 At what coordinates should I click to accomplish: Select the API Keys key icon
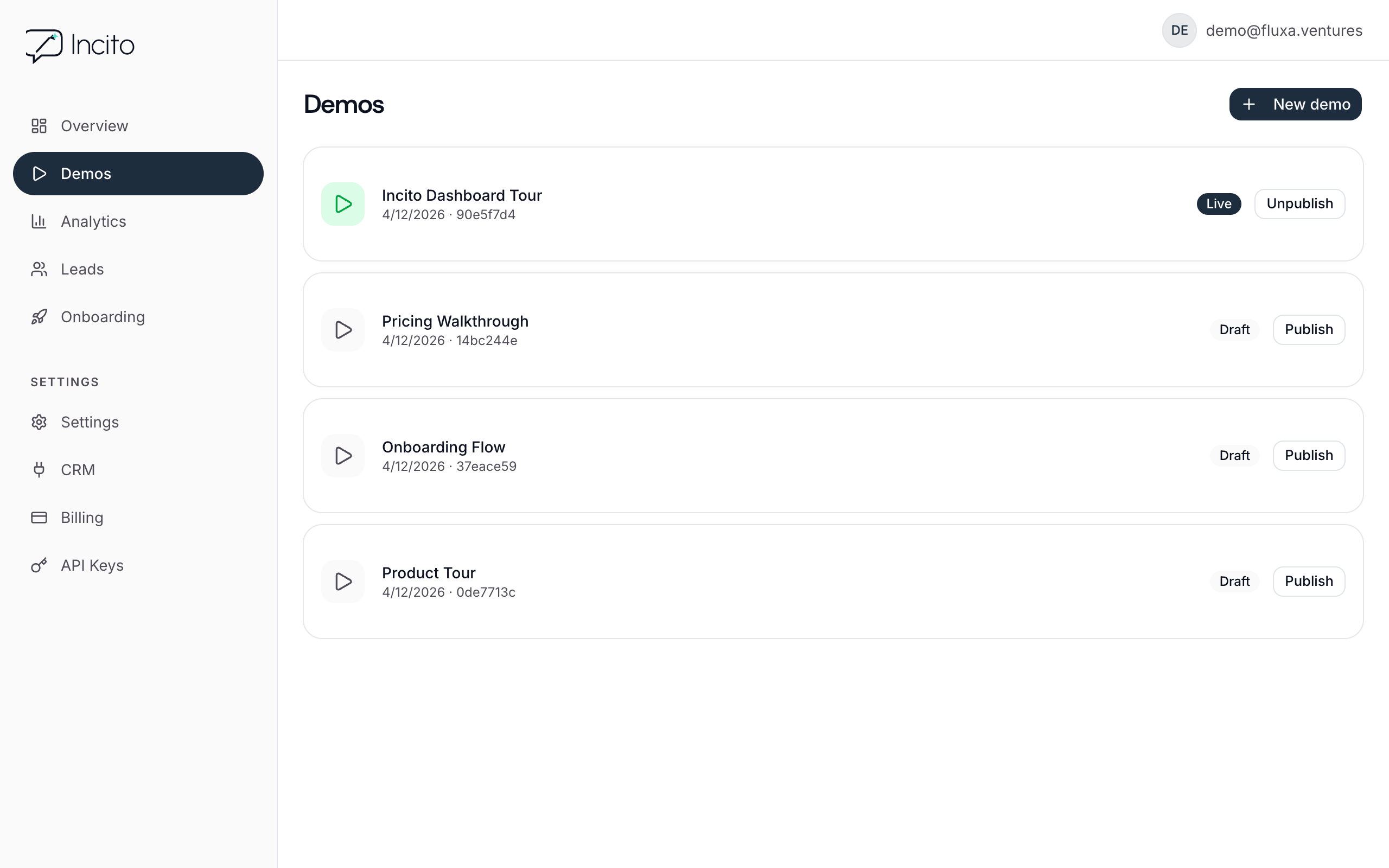(39, 565)
